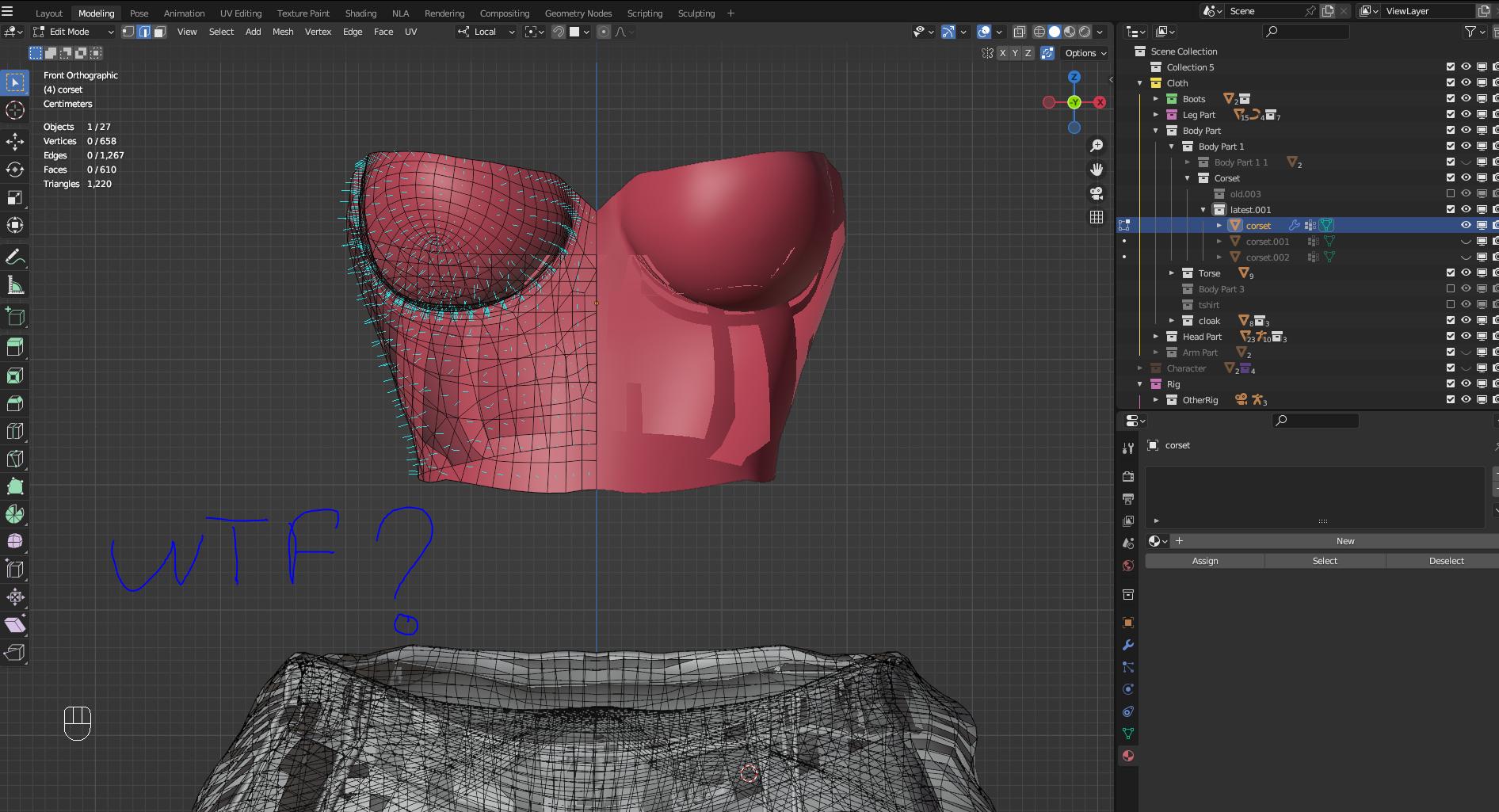Select the Knife tool
Viewport: 1499px width, 812px height.
(x=15, y=459)
